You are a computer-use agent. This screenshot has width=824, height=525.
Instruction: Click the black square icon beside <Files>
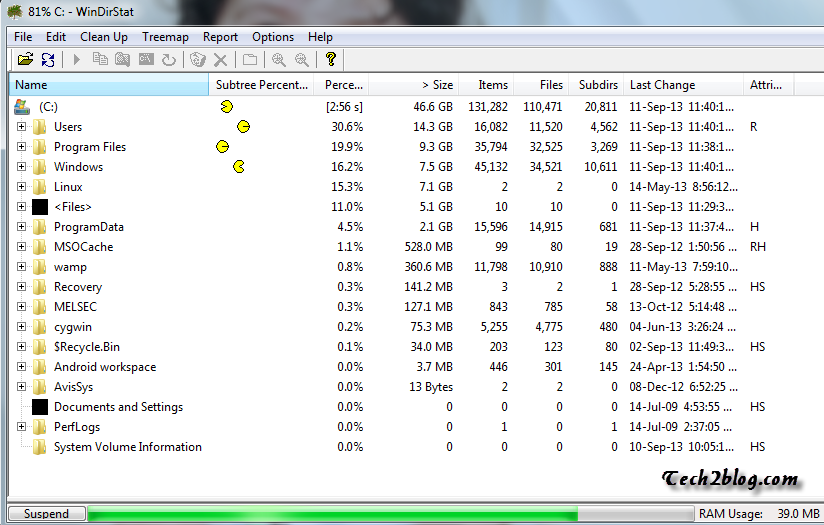(x=40, y=207)
